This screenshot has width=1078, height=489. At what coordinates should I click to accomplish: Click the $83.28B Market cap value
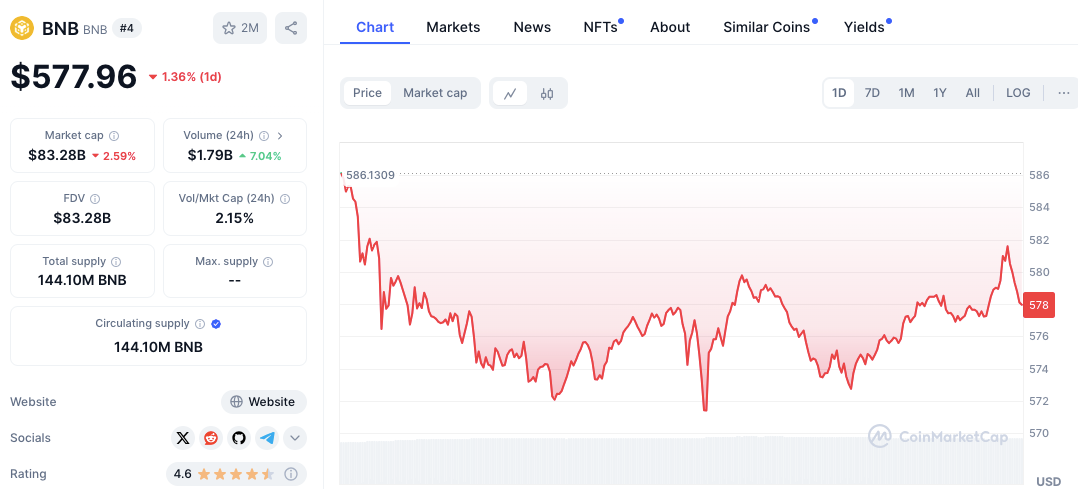click(57, 155)
